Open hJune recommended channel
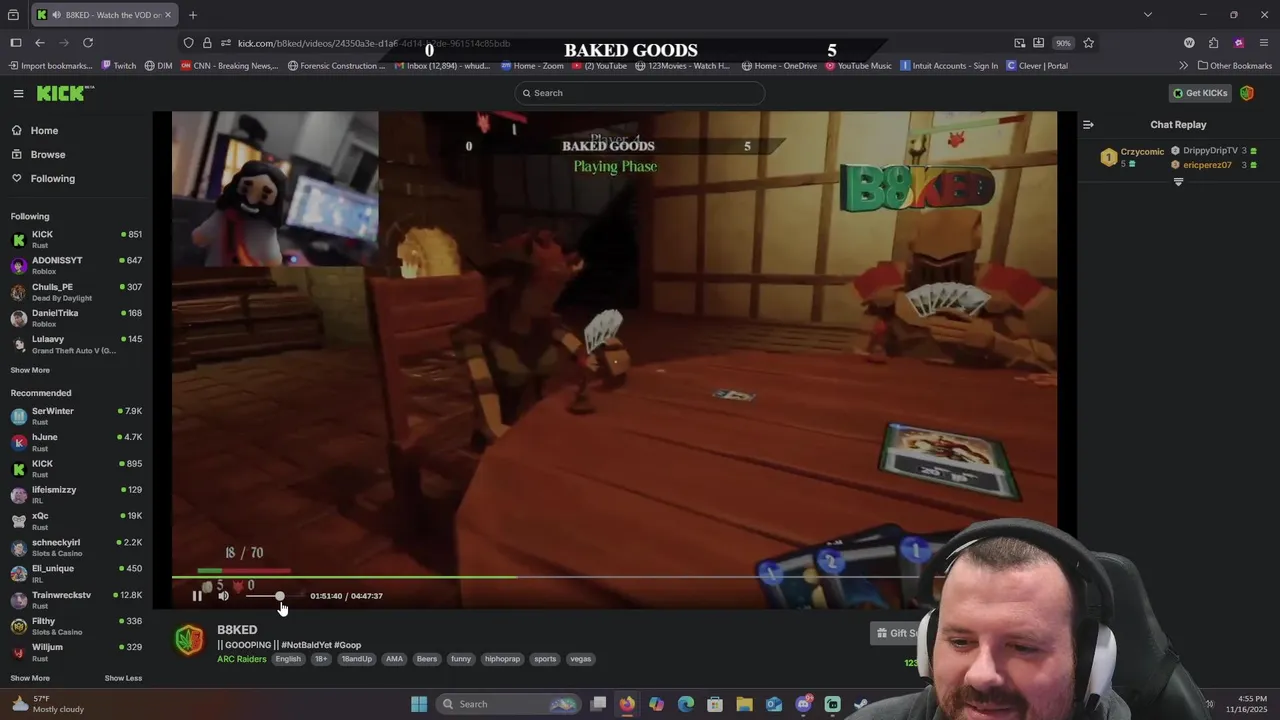This screenshot has width=1280, height=720. 76,442
